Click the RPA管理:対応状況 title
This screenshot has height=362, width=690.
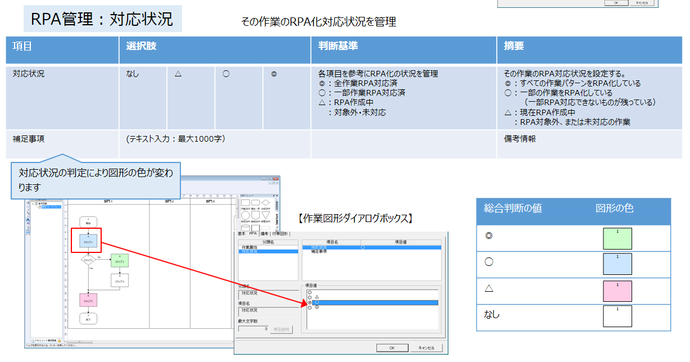pos(102,19)
